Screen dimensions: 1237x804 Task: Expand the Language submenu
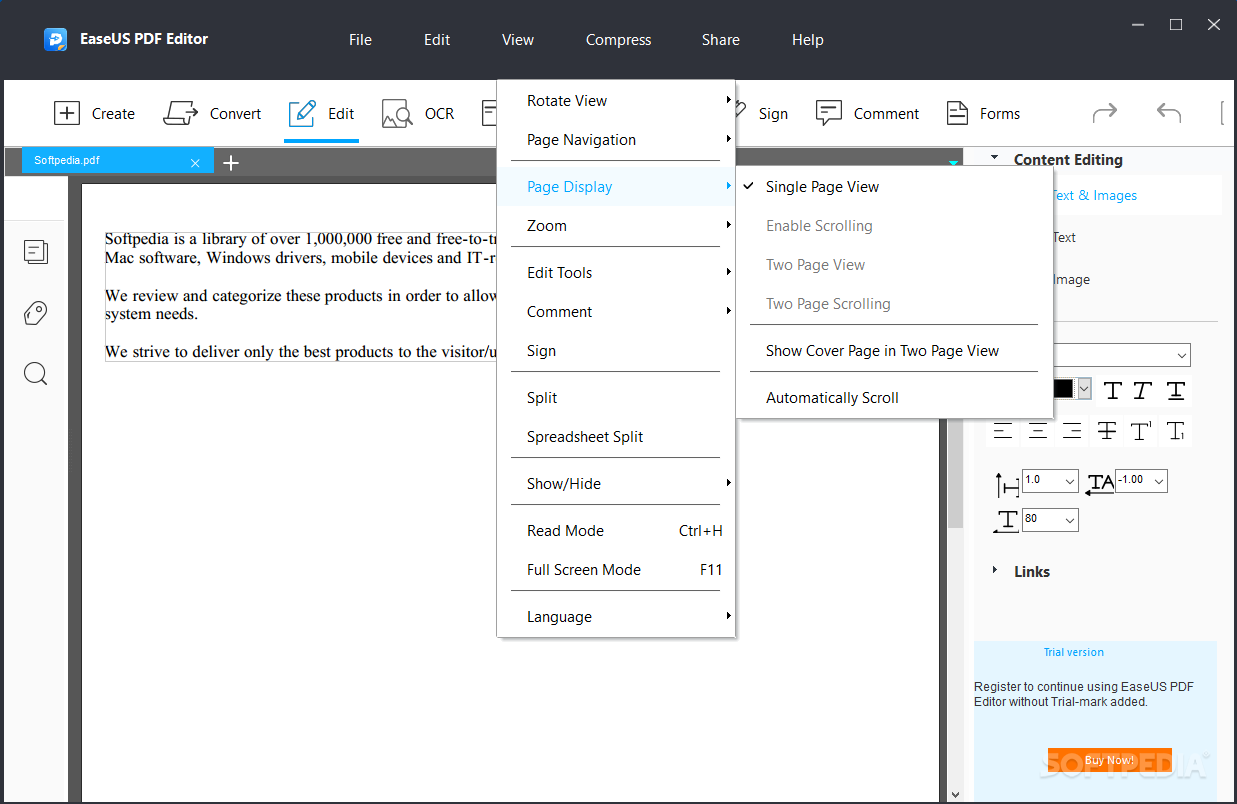coord(616,616)
